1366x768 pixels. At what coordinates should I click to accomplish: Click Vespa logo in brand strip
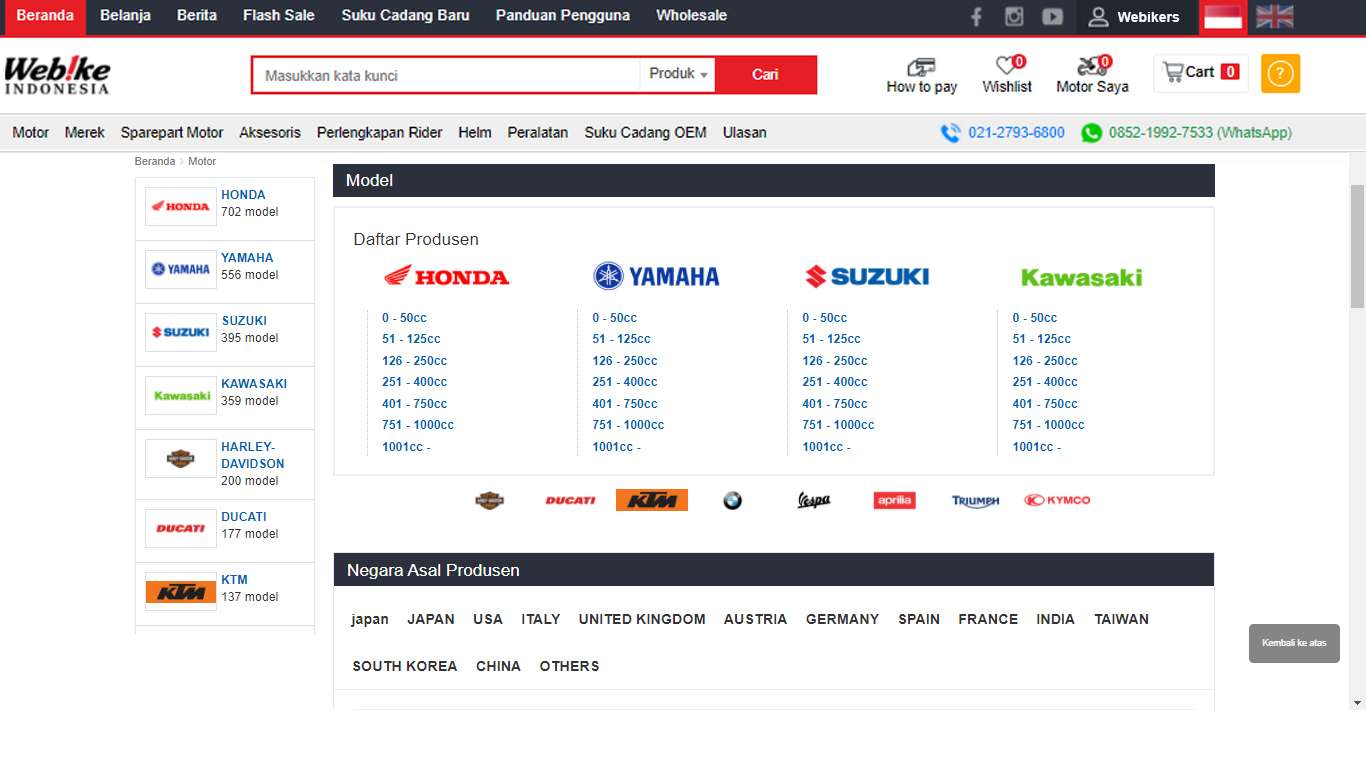[x=814, y=500]
